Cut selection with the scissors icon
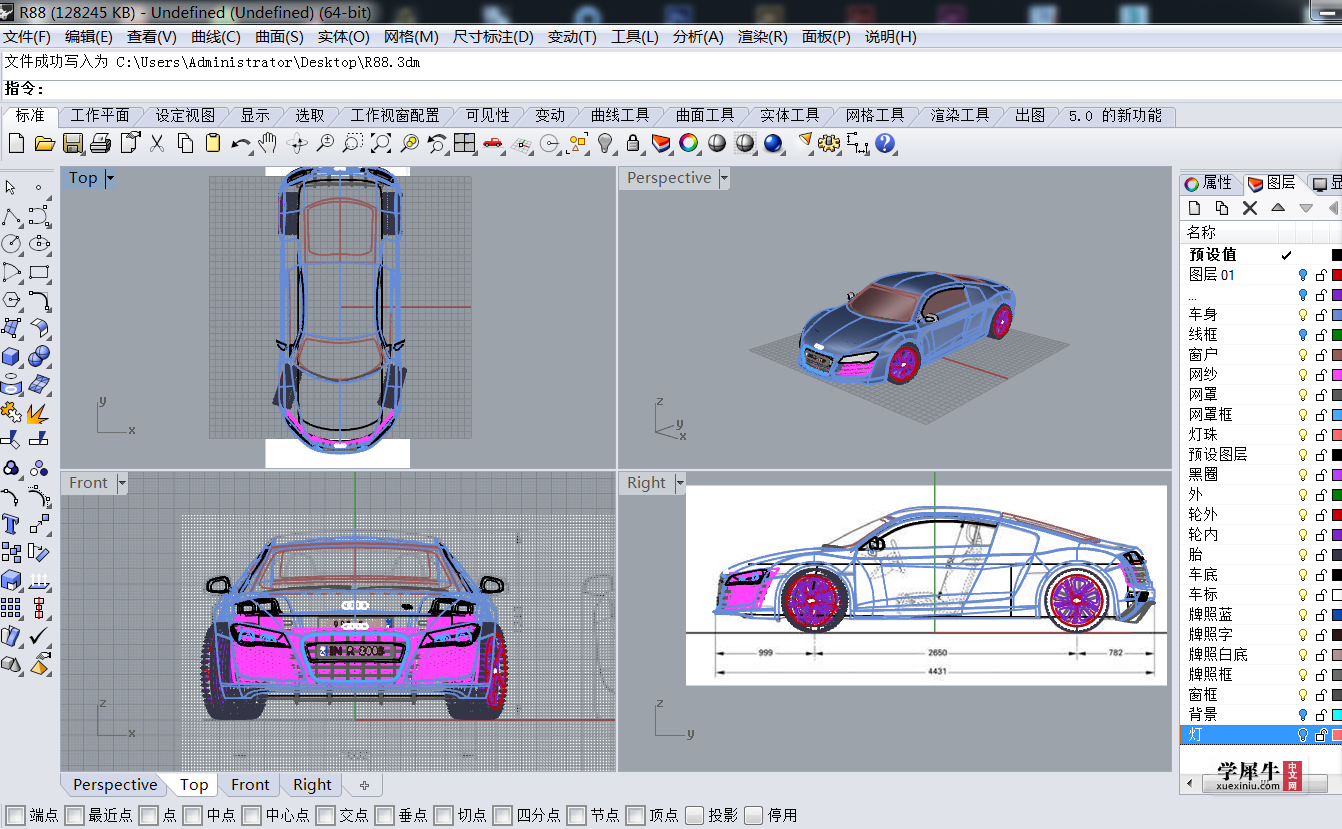Viewport: 1342px width, 829px height. 157,143
